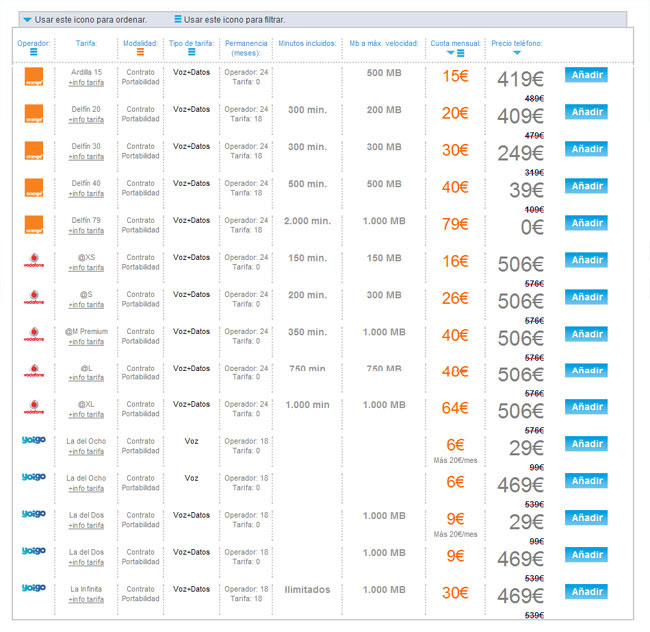Click the Operador column header
650x632 pixels.
point(34,43)
